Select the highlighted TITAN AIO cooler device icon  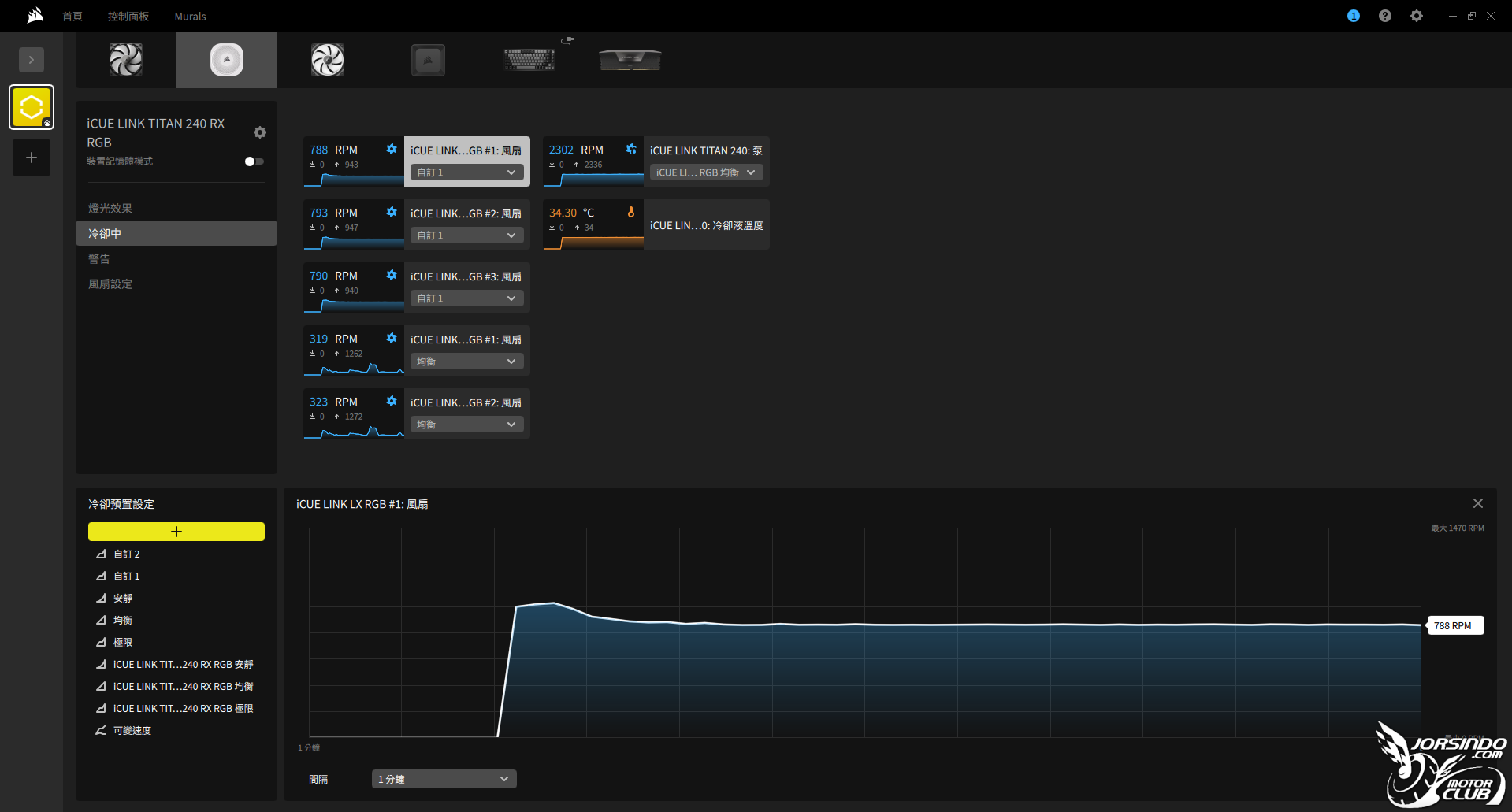227,60
